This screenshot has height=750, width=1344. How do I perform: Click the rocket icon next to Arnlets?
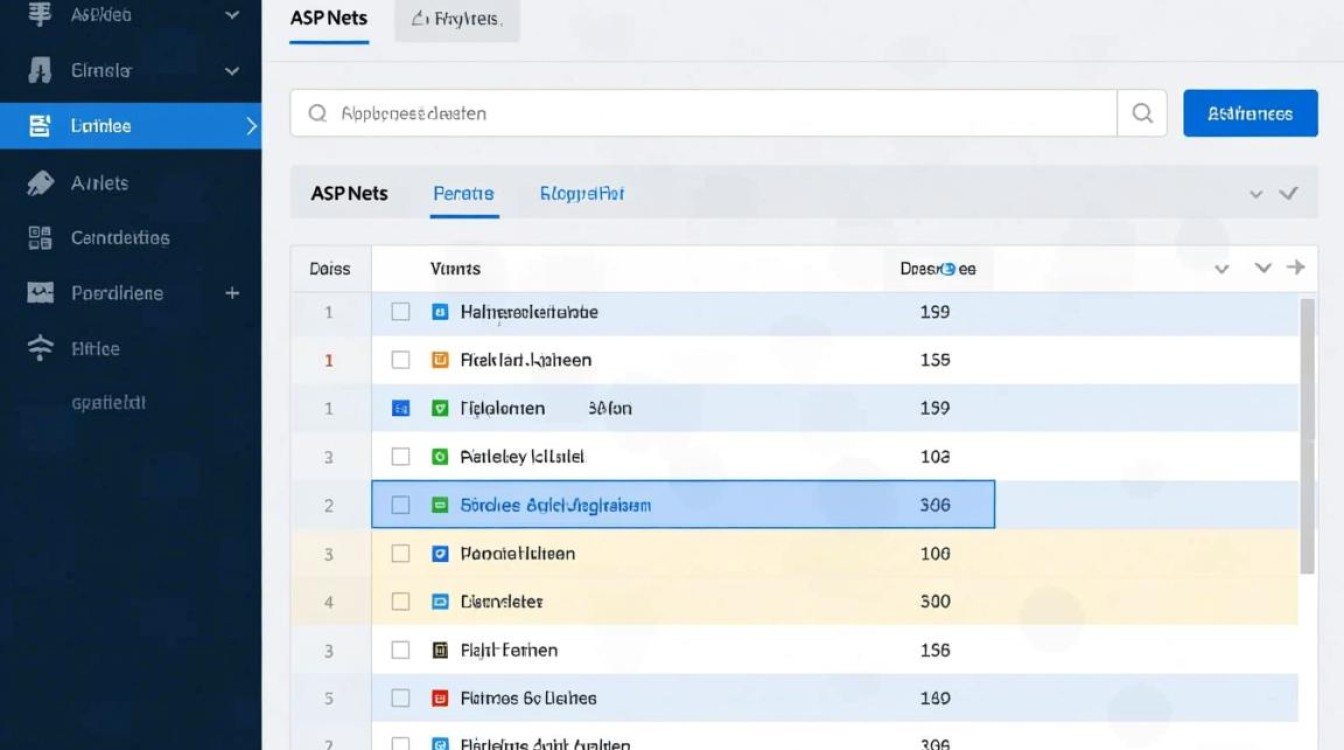40,183
